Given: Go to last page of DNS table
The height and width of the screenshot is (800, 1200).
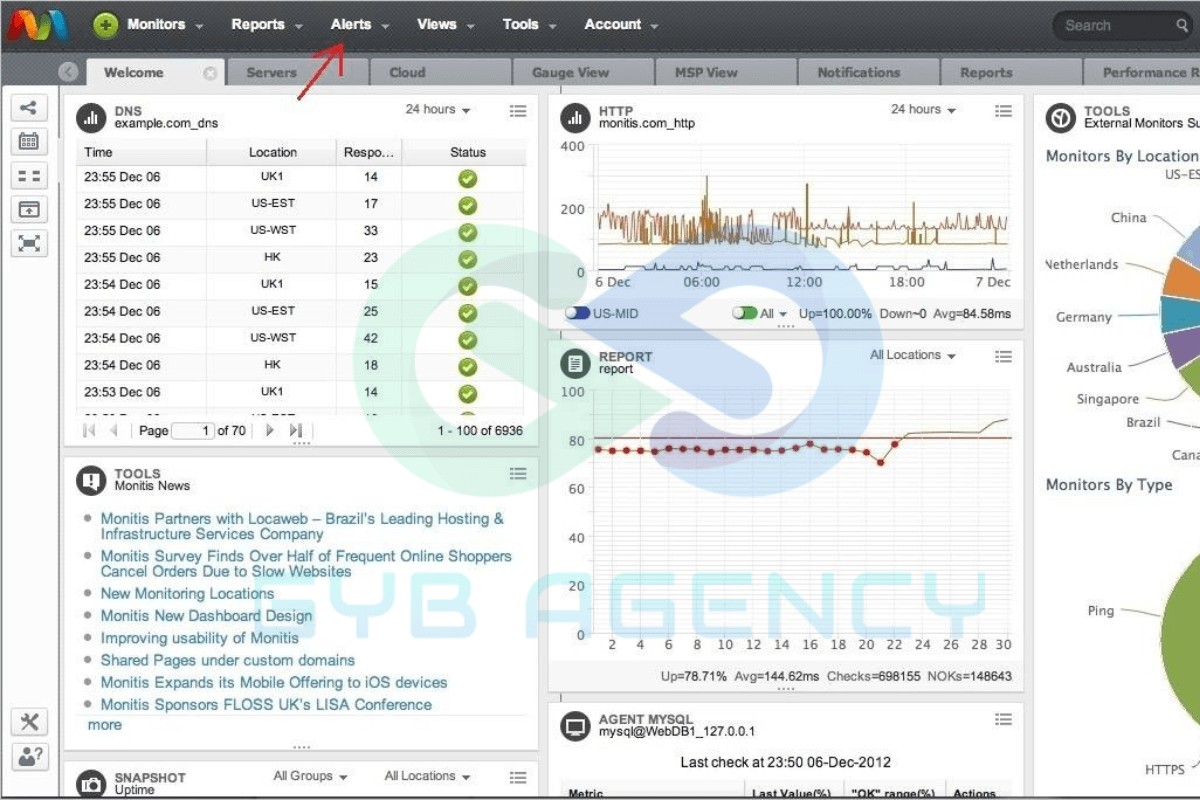Looking at the screenshot, I should [295, 430].
